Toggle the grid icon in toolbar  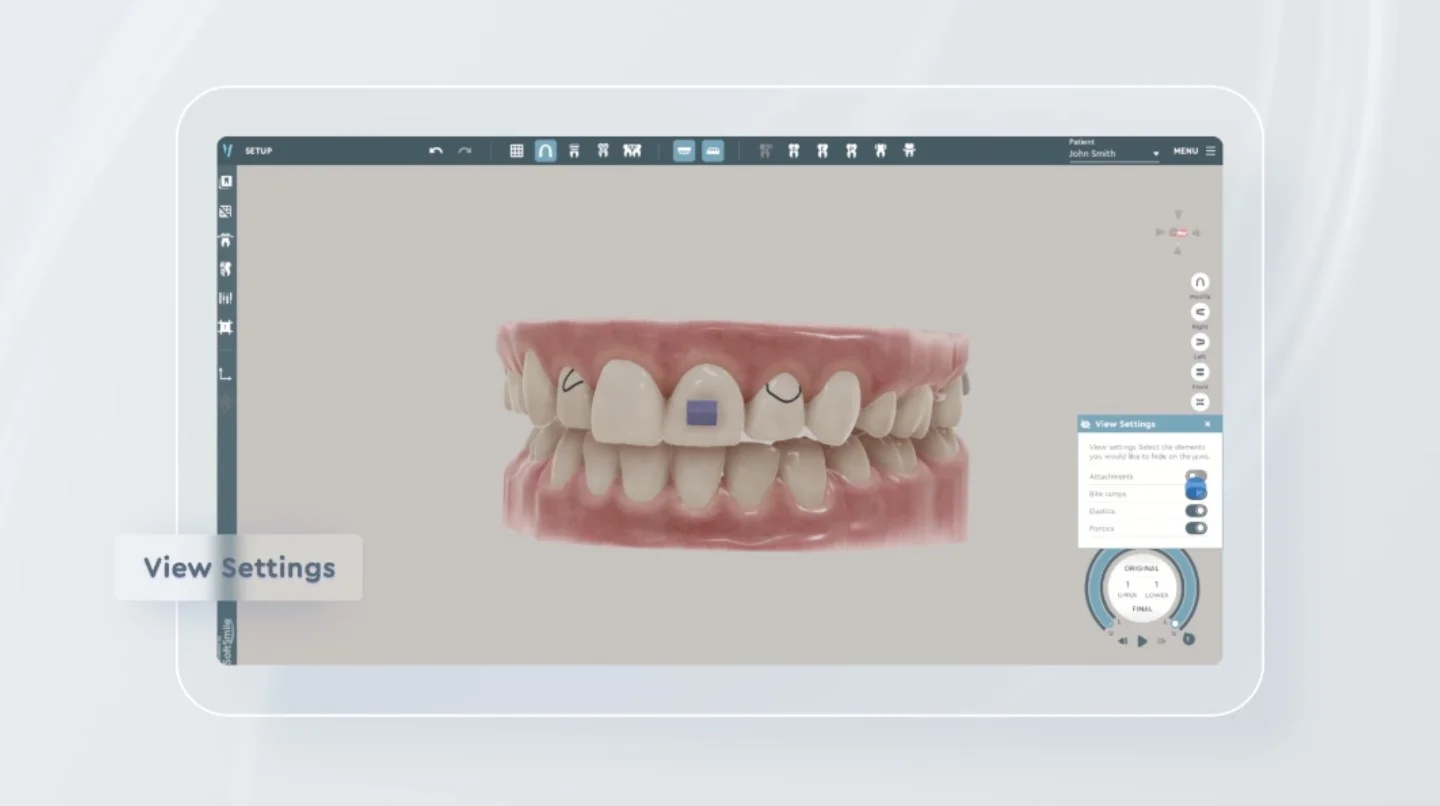517,151
